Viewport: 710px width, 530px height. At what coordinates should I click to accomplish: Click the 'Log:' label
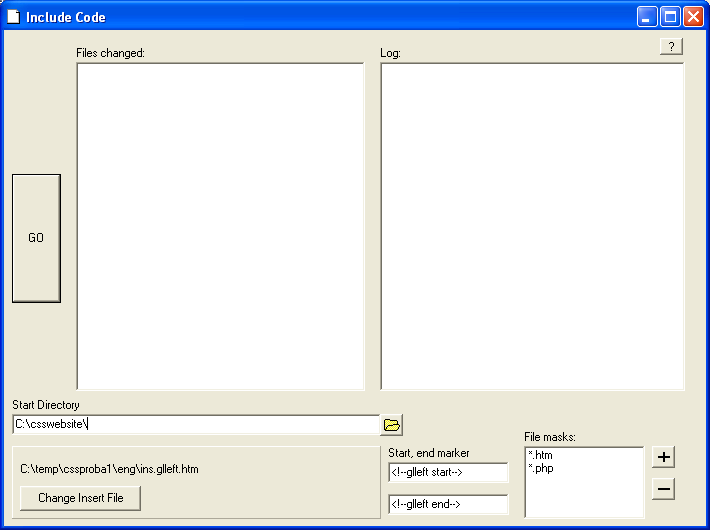click(390, 53)
